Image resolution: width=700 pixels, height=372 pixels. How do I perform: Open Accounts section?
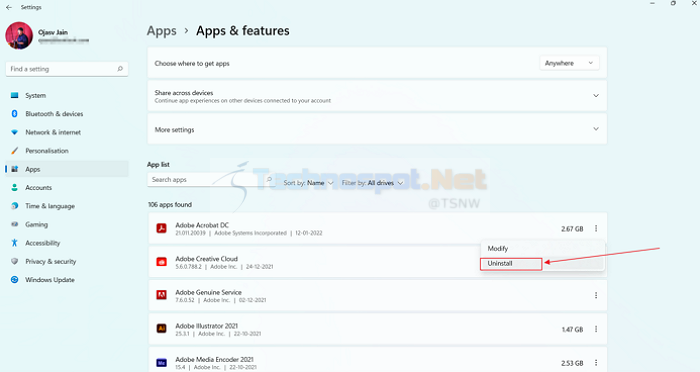67,188
